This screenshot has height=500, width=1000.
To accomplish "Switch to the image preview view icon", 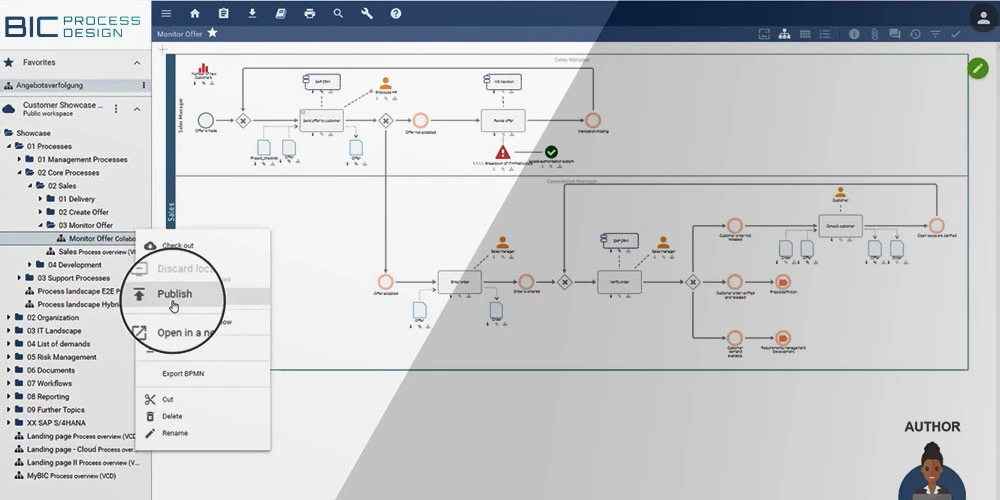I will pos(764,34).
